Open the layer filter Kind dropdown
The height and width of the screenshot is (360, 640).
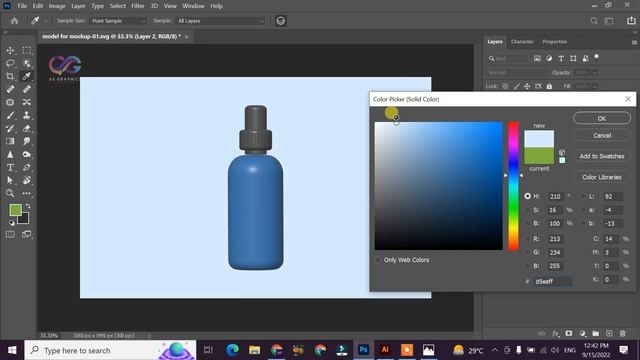(x=509, y=59)
